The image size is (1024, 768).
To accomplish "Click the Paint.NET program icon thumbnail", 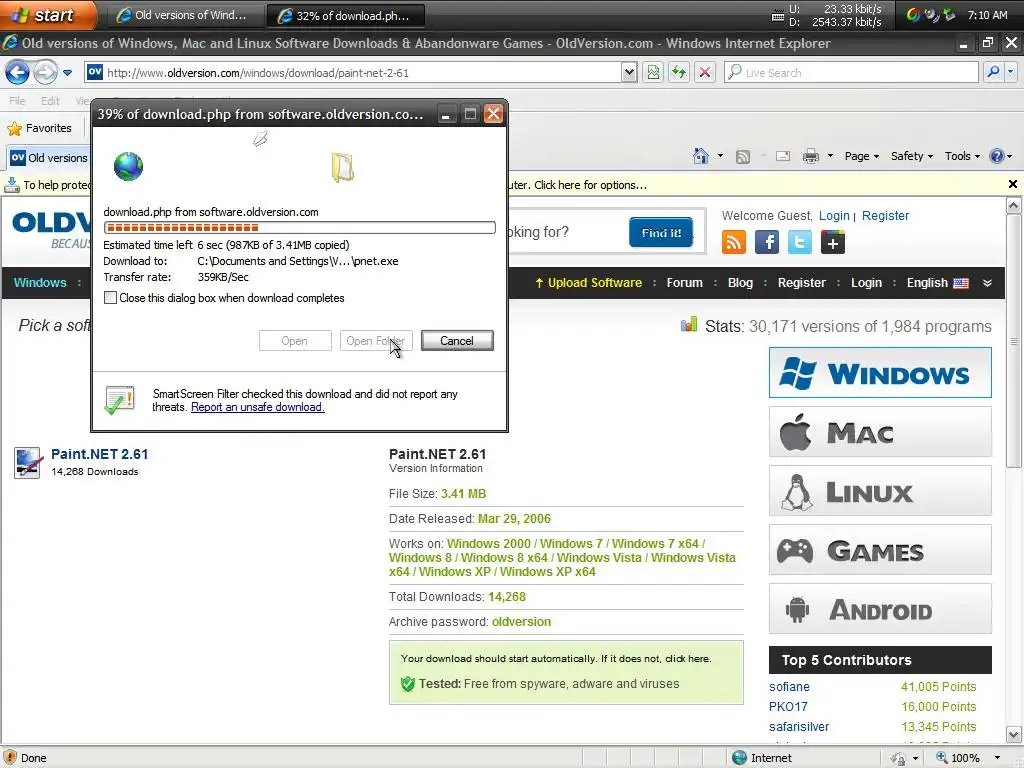I will (x=28, y=463).
